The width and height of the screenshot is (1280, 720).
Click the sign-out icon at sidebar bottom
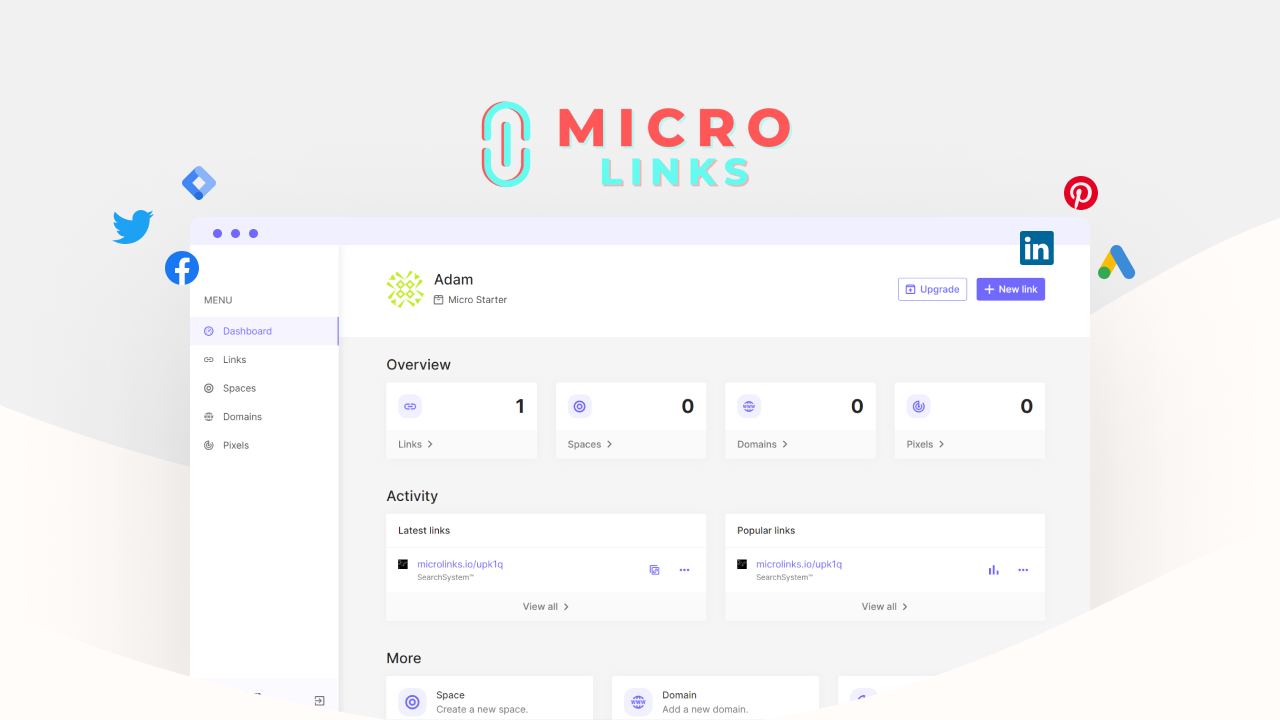pos(319,701)
